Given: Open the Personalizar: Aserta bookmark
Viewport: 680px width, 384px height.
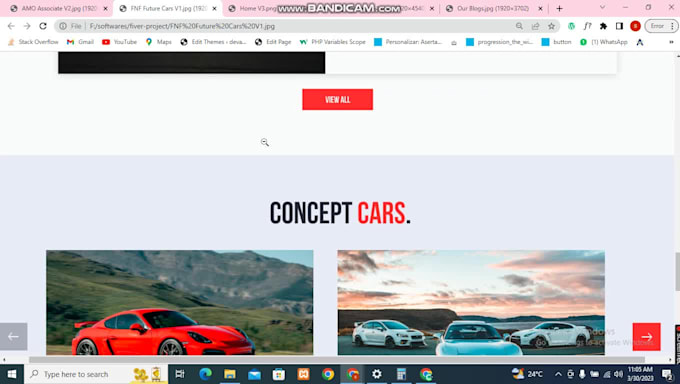Looking at the screenshot, I should coord(408,42).
